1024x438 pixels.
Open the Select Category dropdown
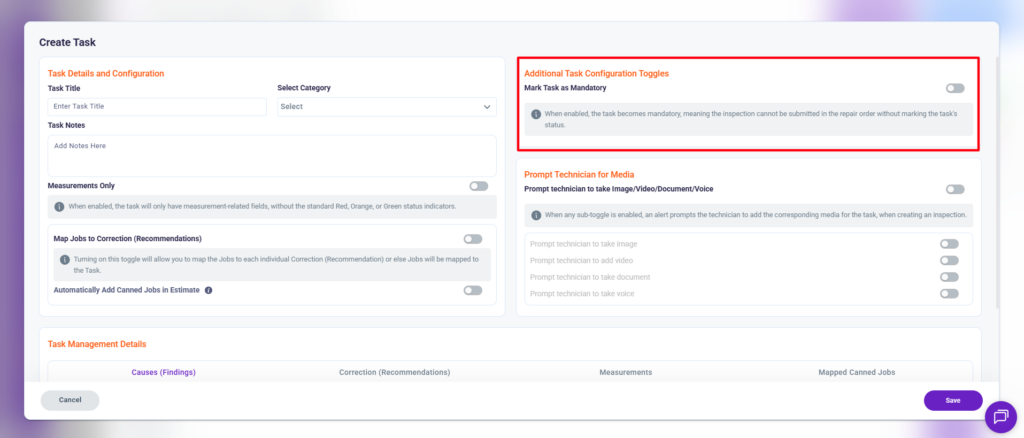[387, 107]
